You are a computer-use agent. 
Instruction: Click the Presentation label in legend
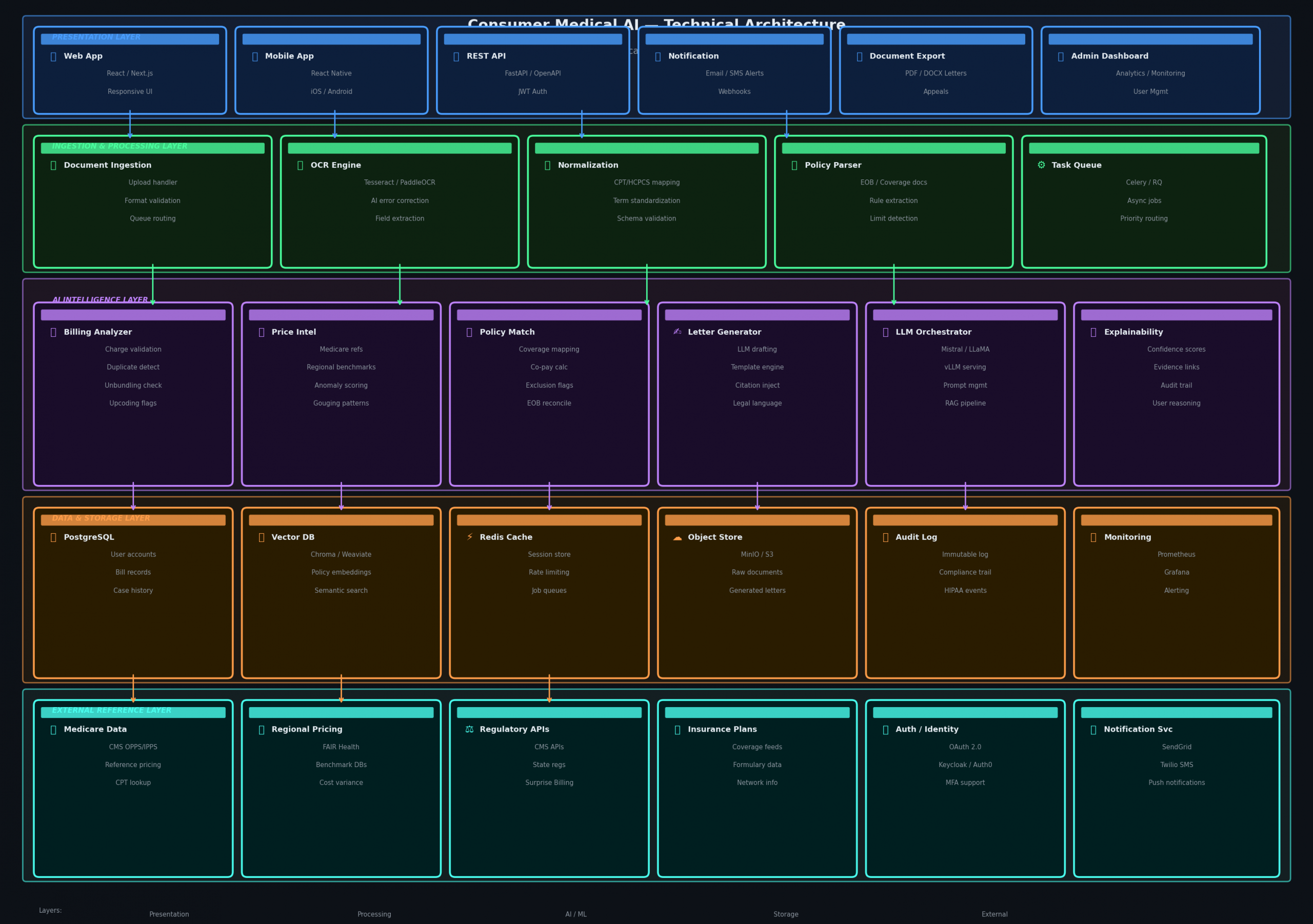(x=169, y=914)
